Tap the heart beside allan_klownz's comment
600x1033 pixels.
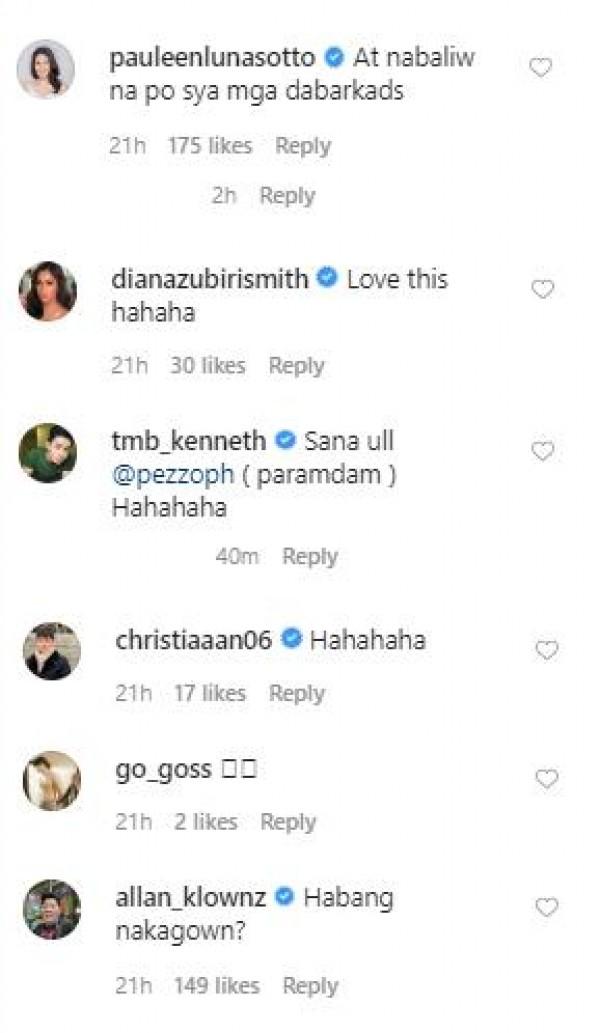546,908
